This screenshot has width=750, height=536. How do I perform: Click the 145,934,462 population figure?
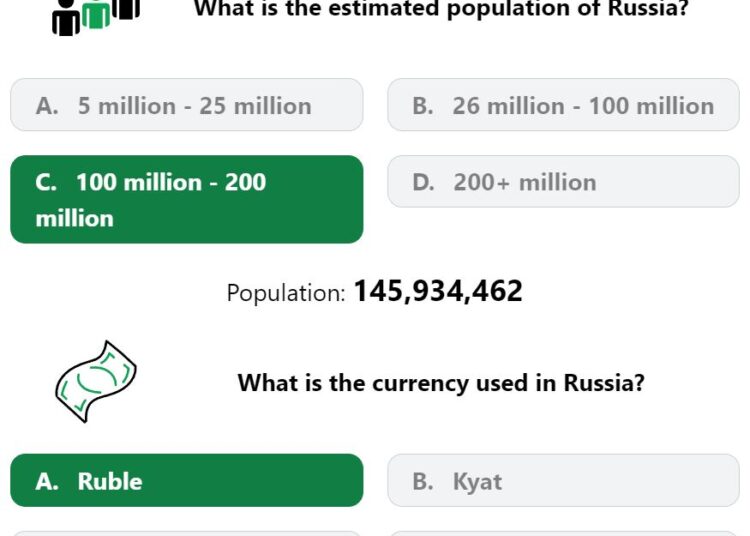pyautogui.click(x=438, y=291)
